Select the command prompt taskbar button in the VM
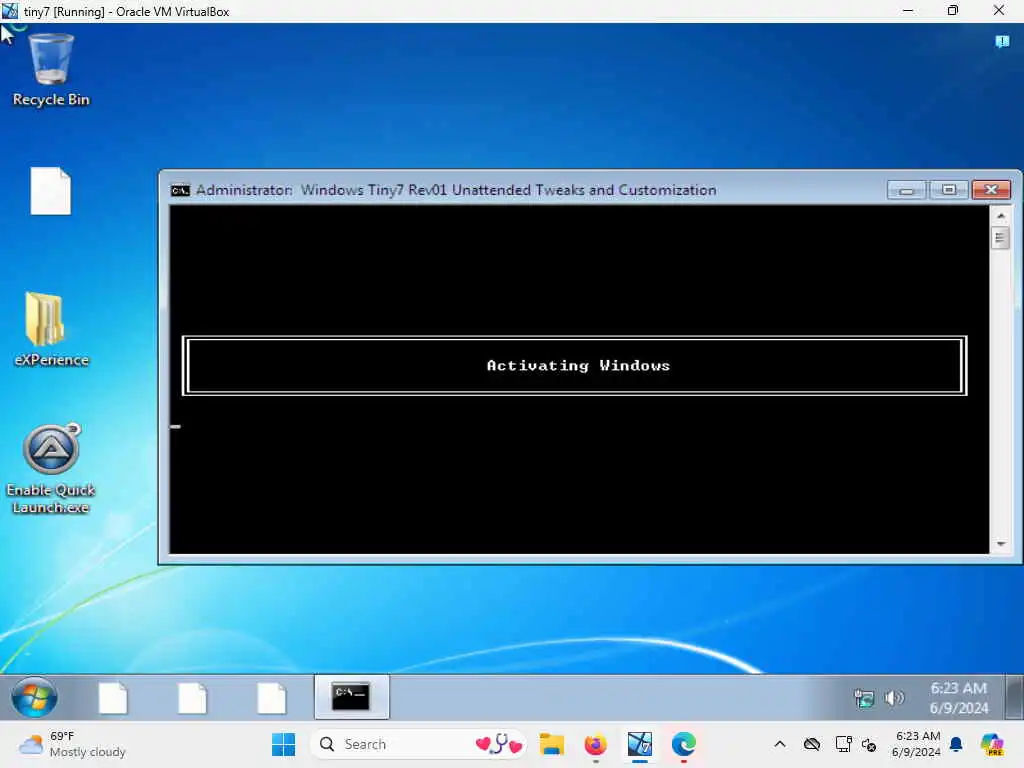 (351, 697)
